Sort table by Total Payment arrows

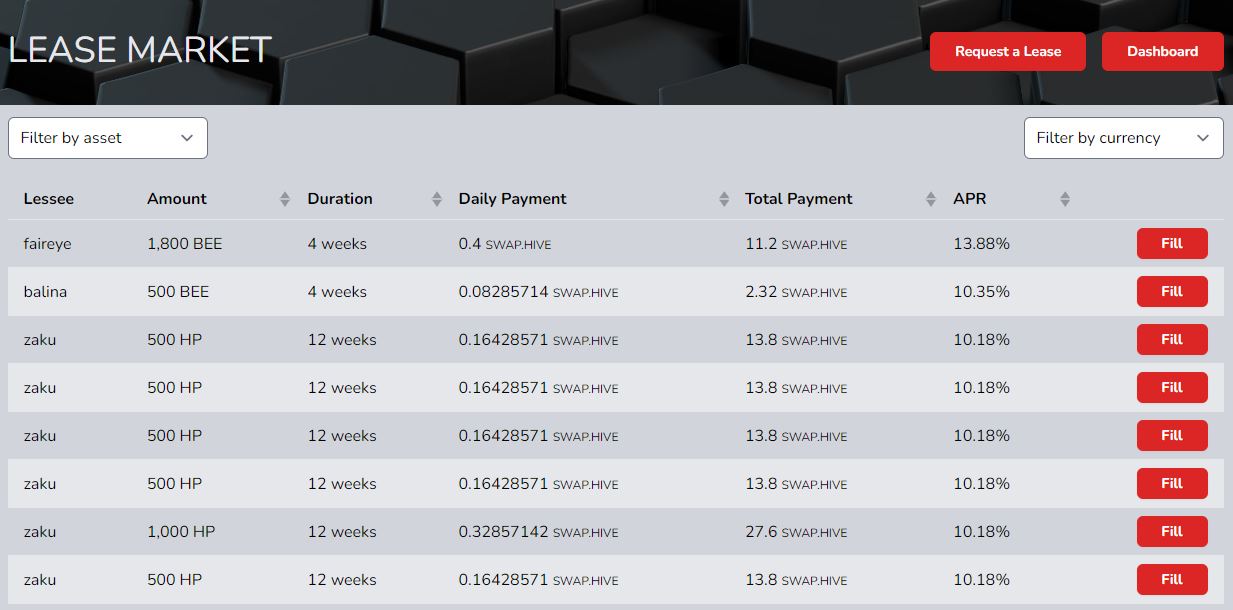(931, 199)
